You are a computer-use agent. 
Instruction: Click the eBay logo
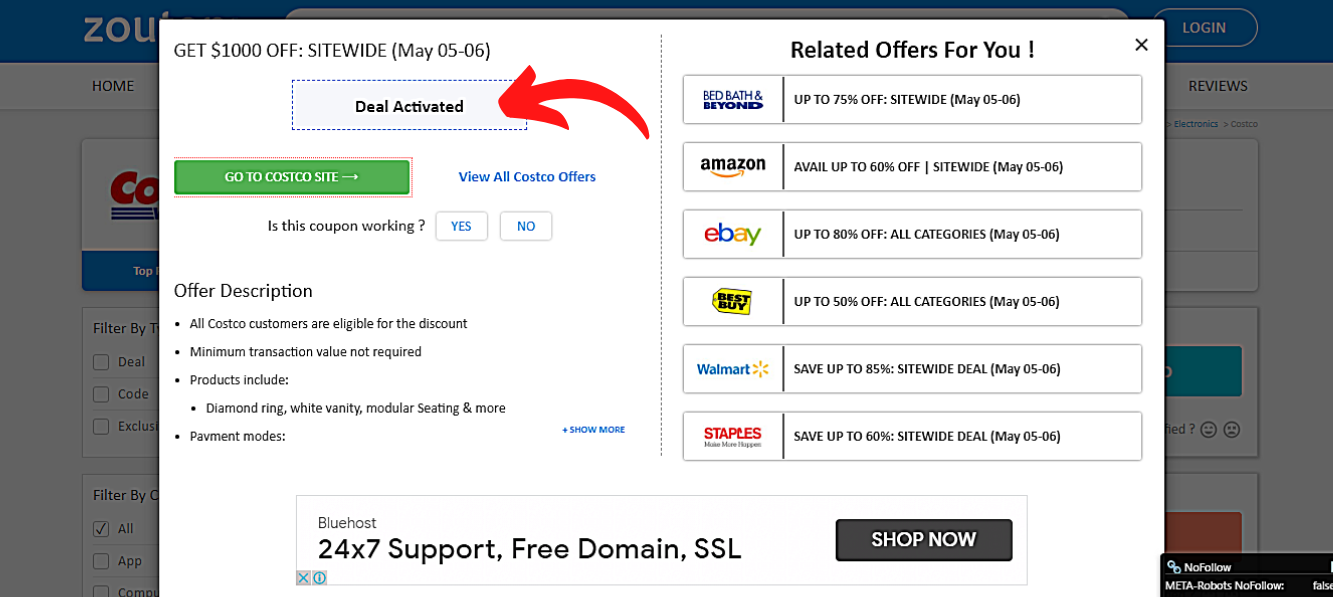click(x=733, y=234)
